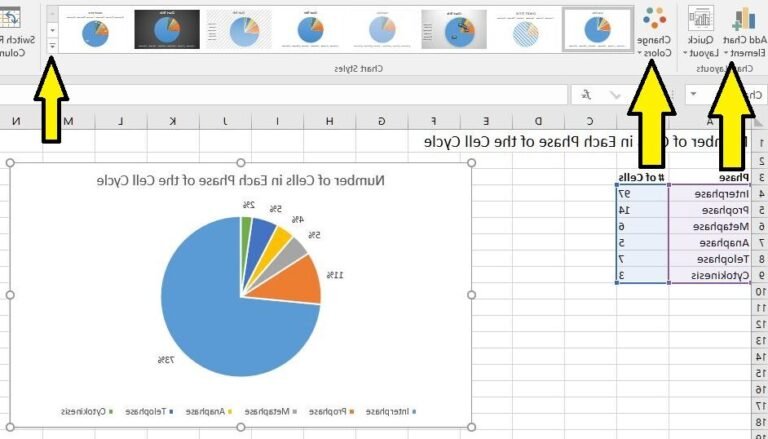Select column G header
The height and width of the screenshot is (439, 768).
(x=382, y=121)
